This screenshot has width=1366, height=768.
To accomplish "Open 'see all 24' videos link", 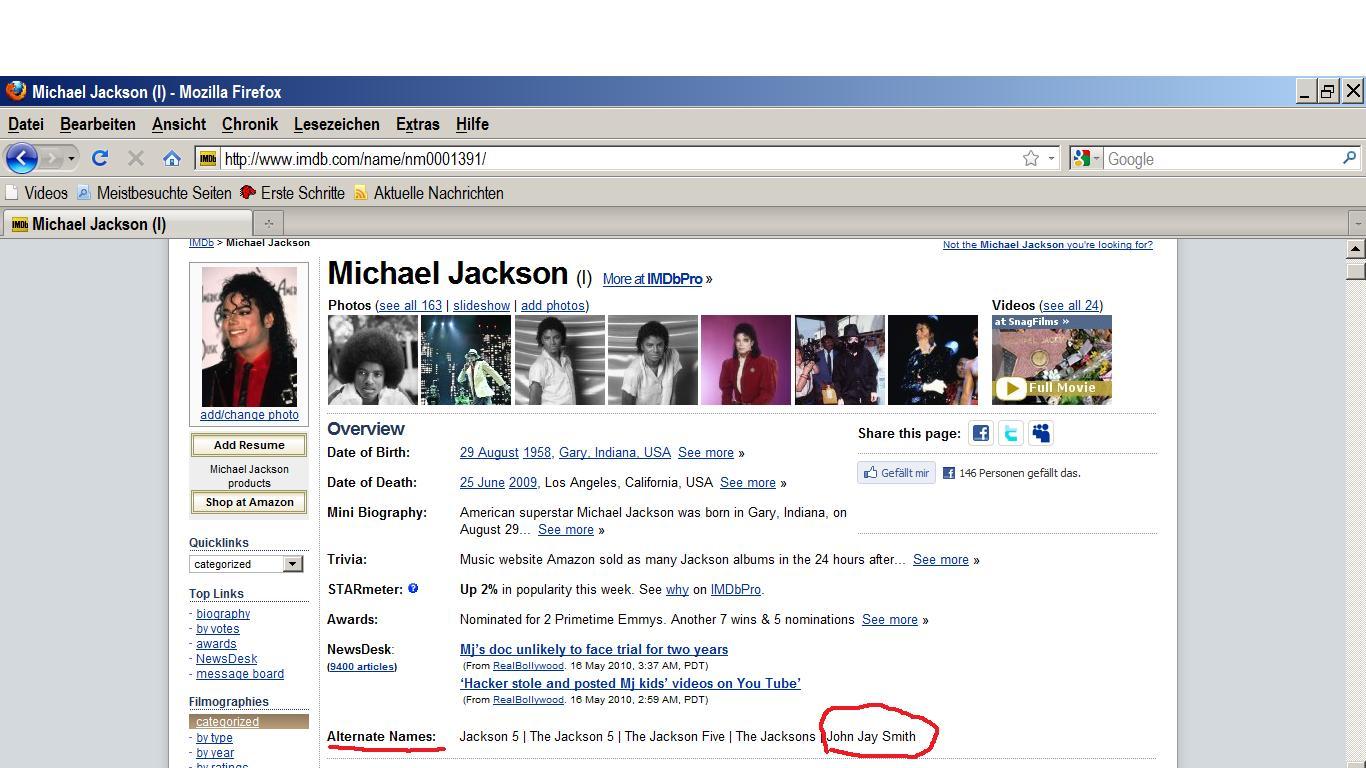I will [x=1071, y=306].
